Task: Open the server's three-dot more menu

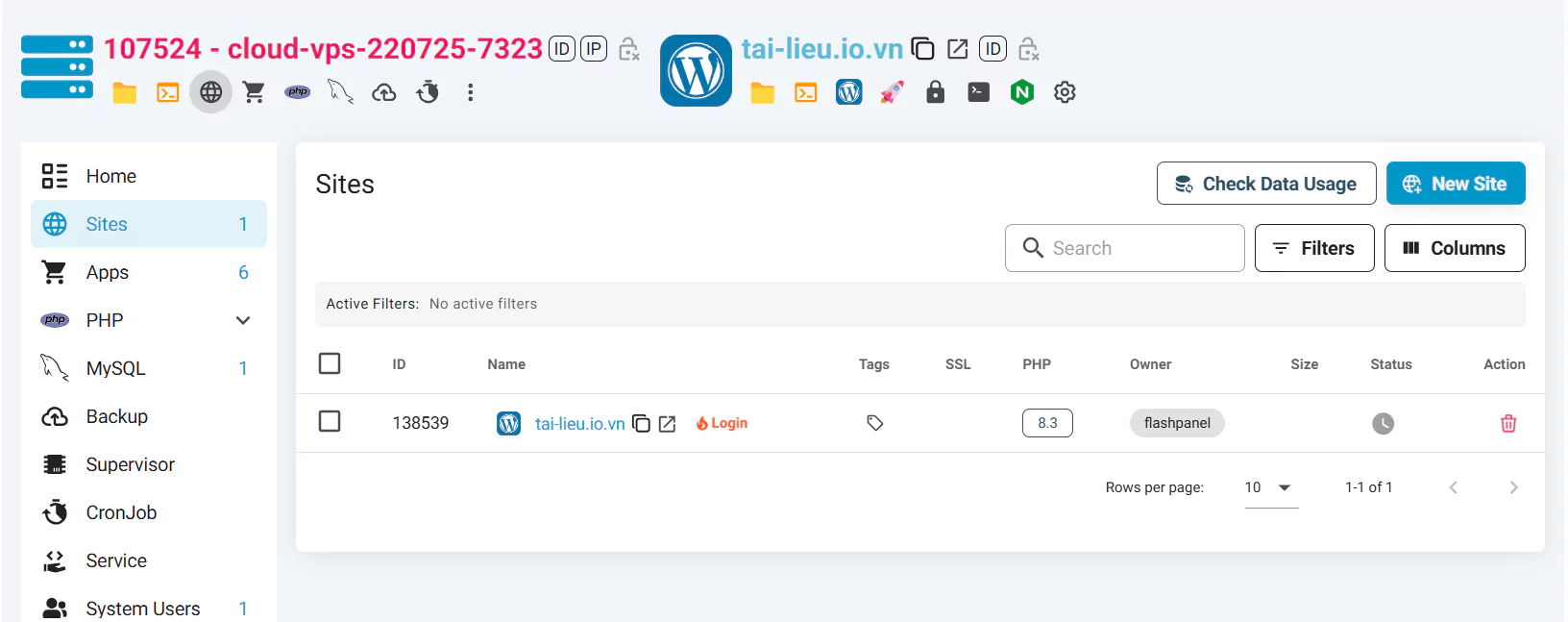Action: tap(470, 92)
